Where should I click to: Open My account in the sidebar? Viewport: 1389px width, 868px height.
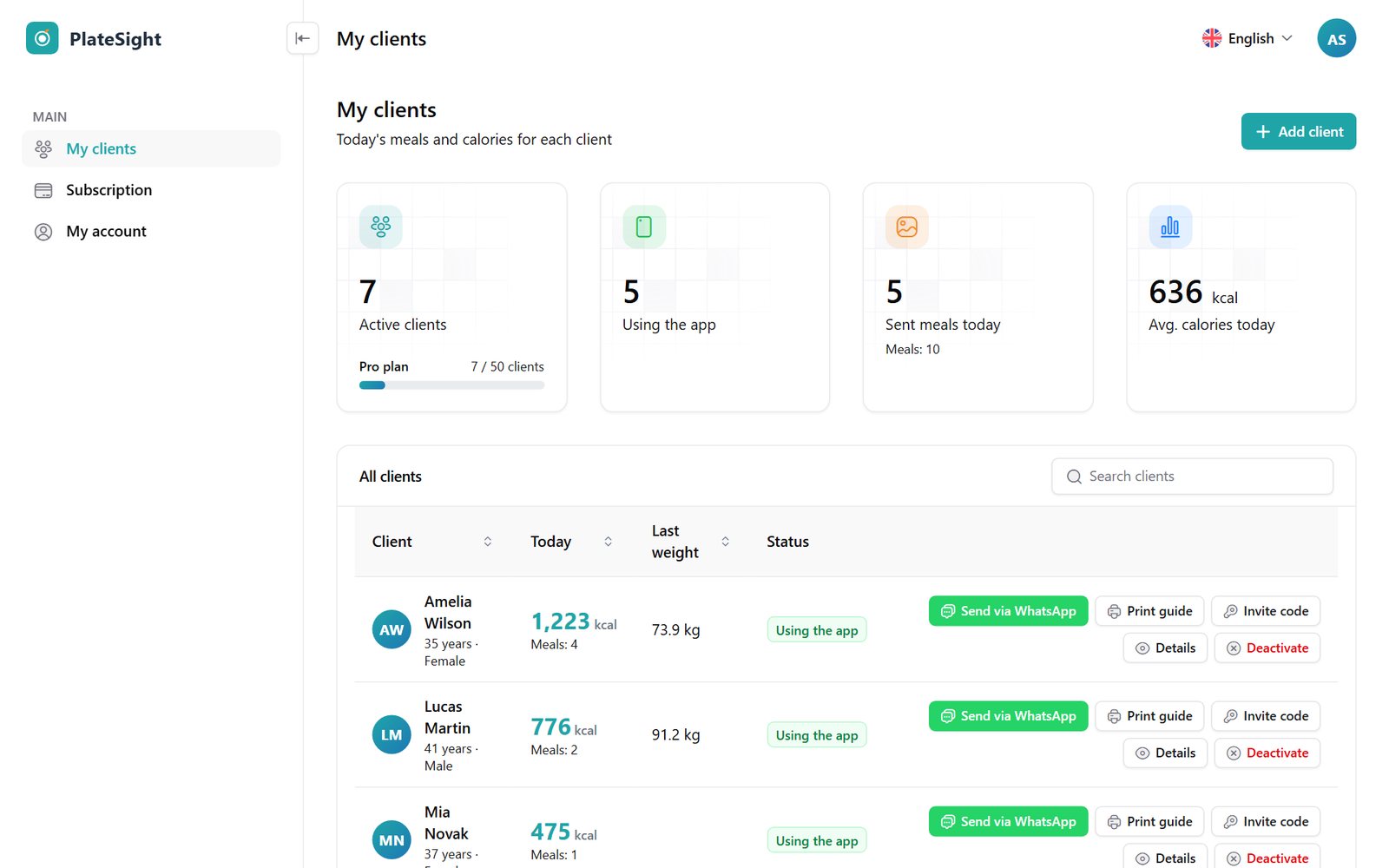151,232
